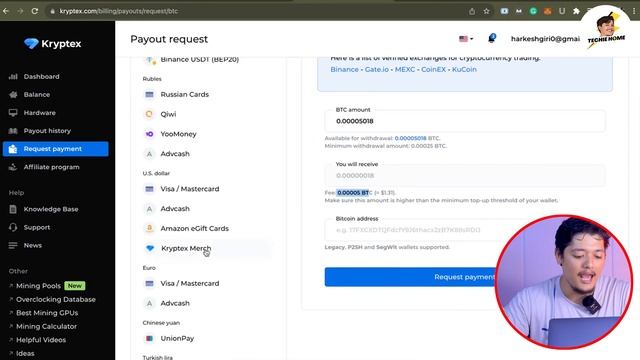Click the News lines icon
640x360 pixels.
pos(13,245)
